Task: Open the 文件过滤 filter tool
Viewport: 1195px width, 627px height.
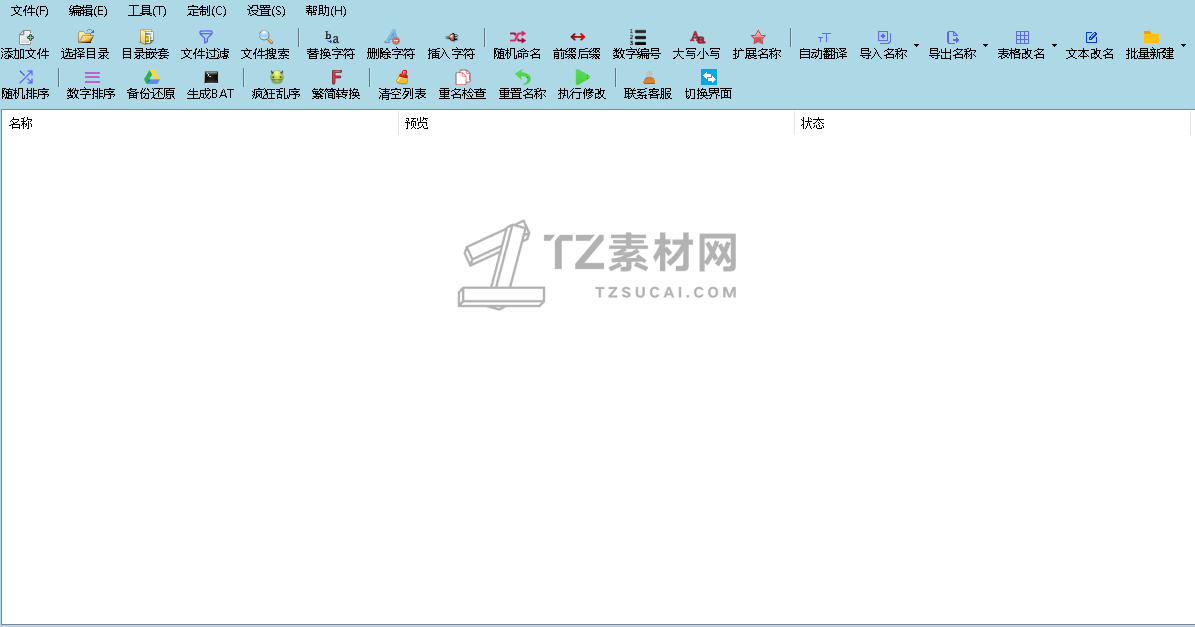Action: (205, 45)
